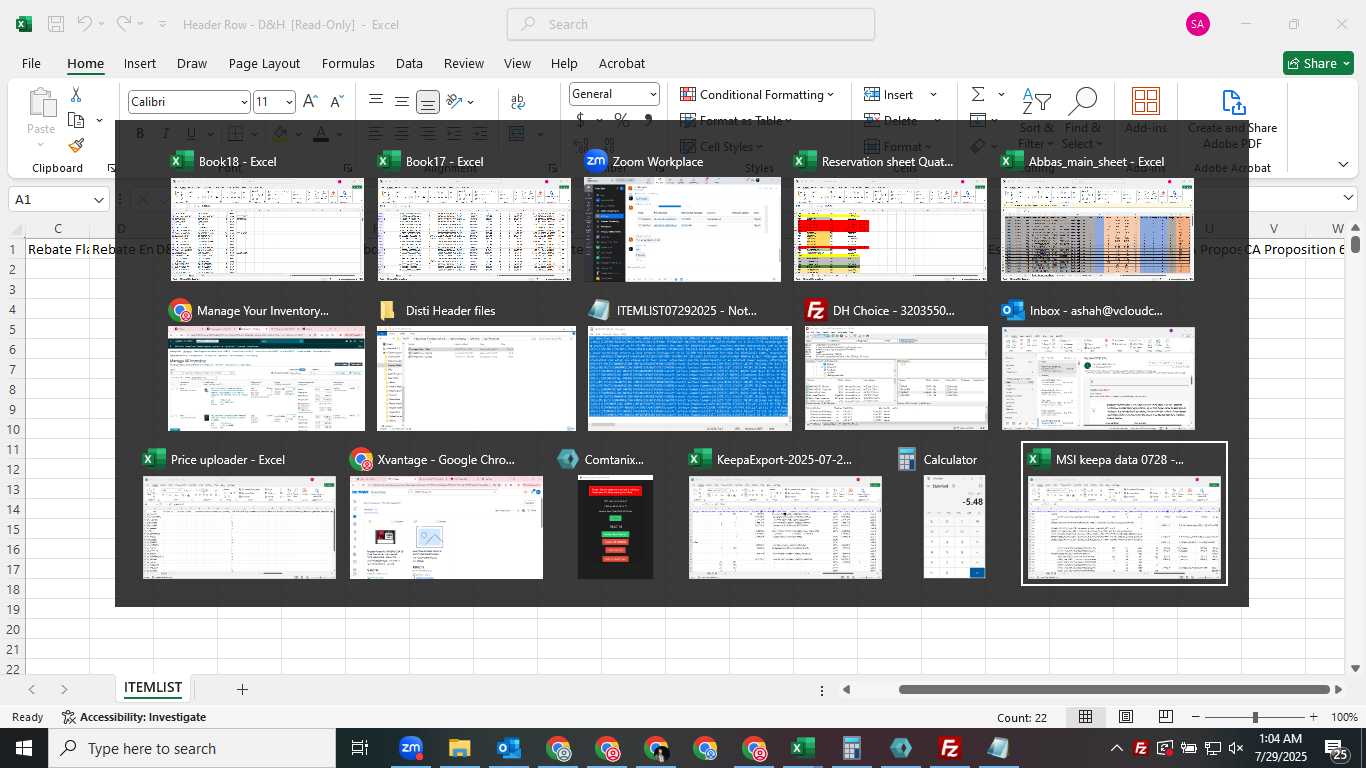Switch to Page Layout tab

pyautogui.click(x=264, y=63)
